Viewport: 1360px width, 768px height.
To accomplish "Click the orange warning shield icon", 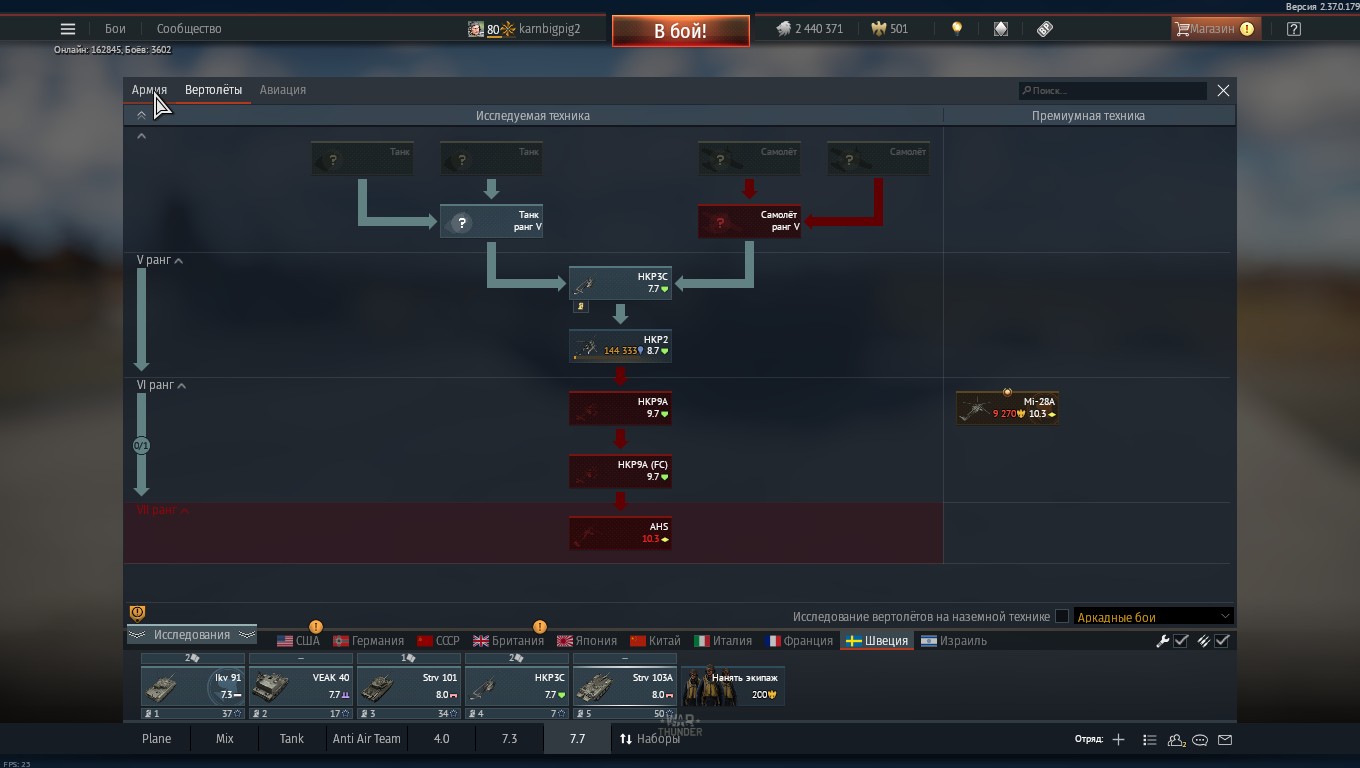I will coord(138,613).
